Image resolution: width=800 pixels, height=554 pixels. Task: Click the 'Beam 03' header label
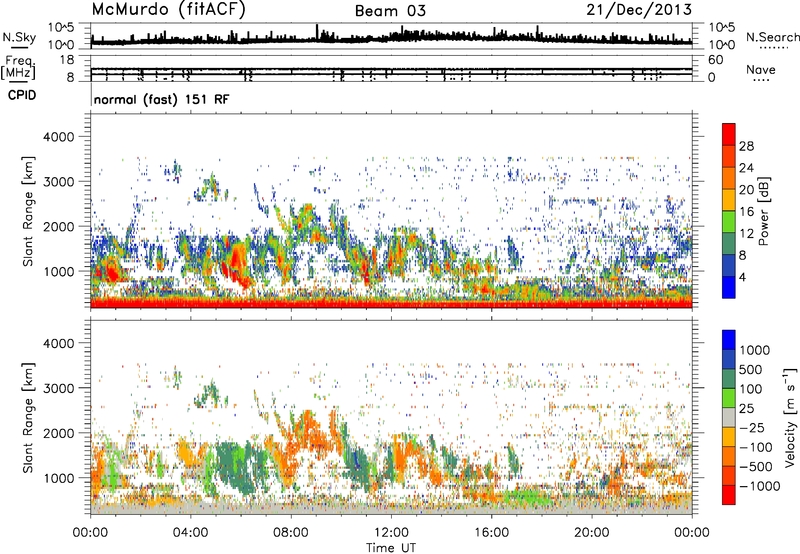click(x=390, y=11)
